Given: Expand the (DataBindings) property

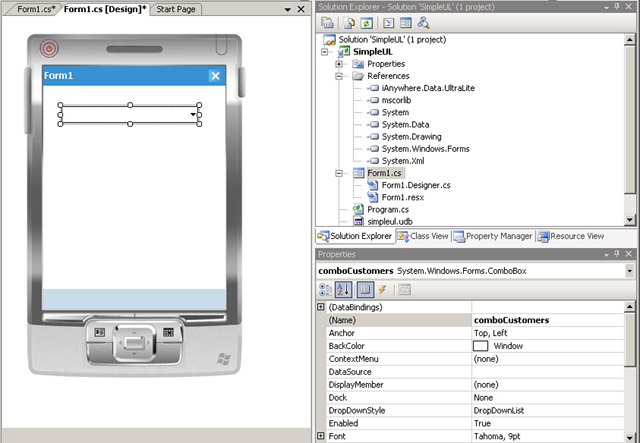Looking at the screenshot, I should pyautogui.click(x=321, y=307).
